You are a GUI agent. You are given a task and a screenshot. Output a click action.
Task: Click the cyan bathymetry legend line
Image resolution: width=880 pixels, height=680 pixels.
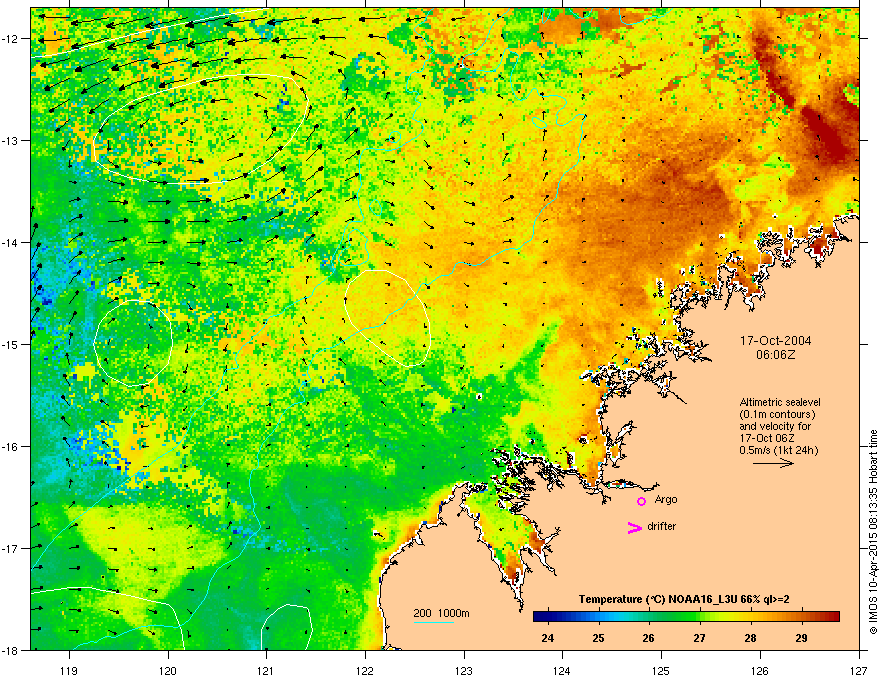click(433, 622)
